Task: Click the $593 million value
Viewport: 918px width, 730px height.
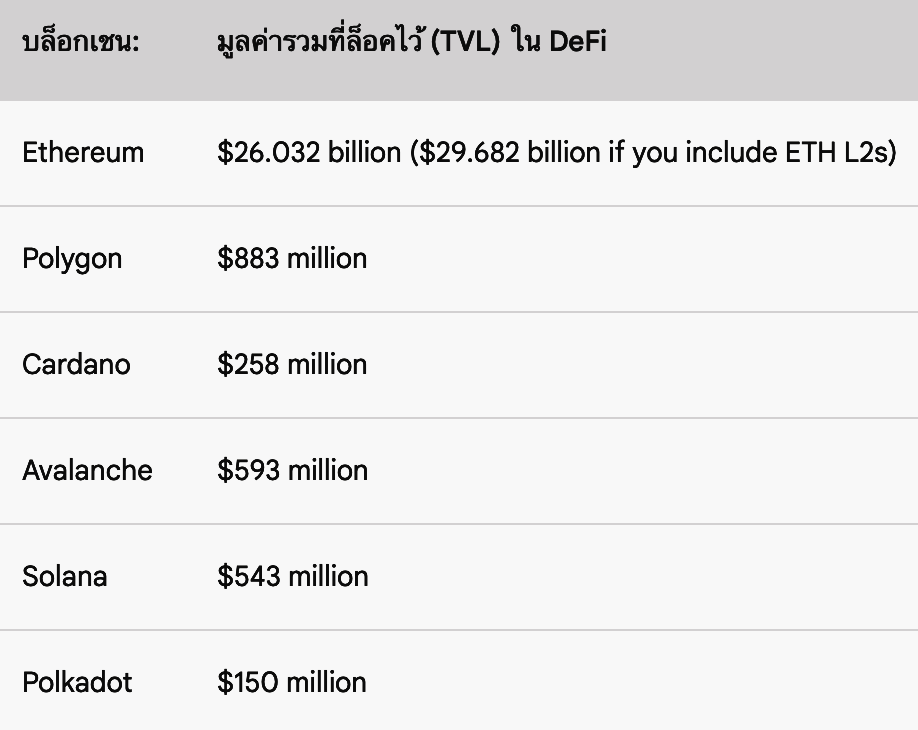Action: (x=292, y=470)
